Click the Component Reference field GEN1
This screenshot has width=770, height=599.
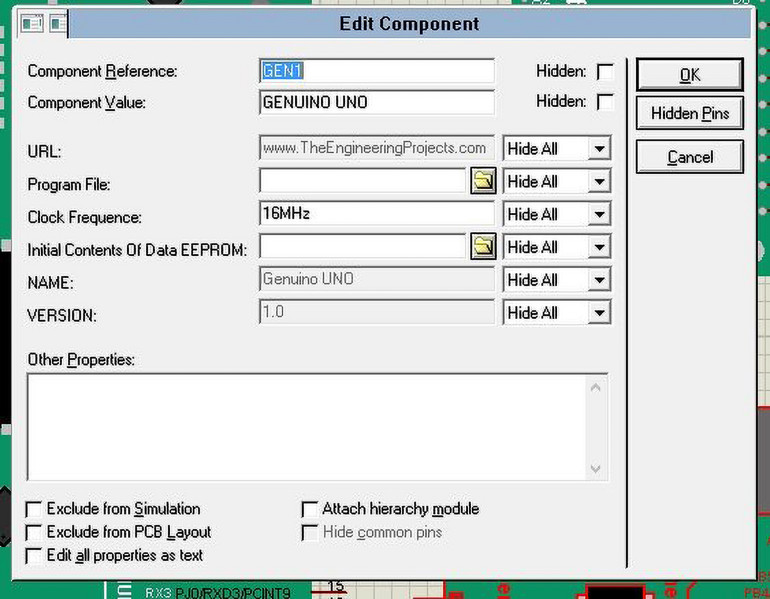click(376, 71)
